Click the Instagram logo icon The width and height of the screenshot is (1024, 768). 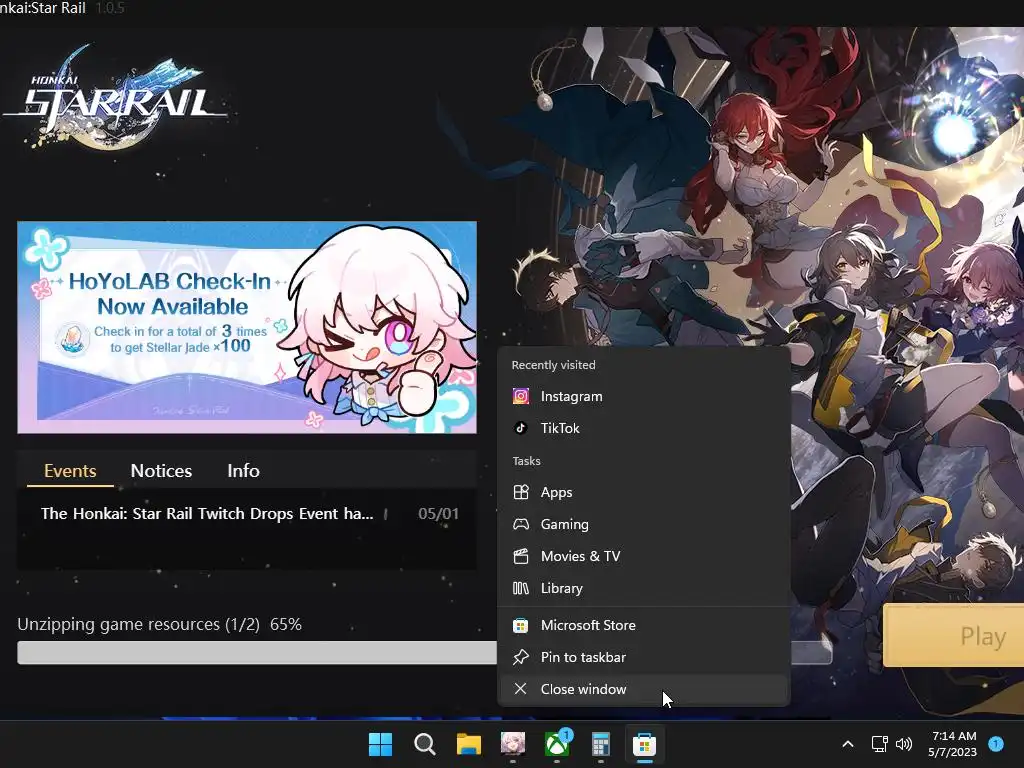click(x=520, y=396)
